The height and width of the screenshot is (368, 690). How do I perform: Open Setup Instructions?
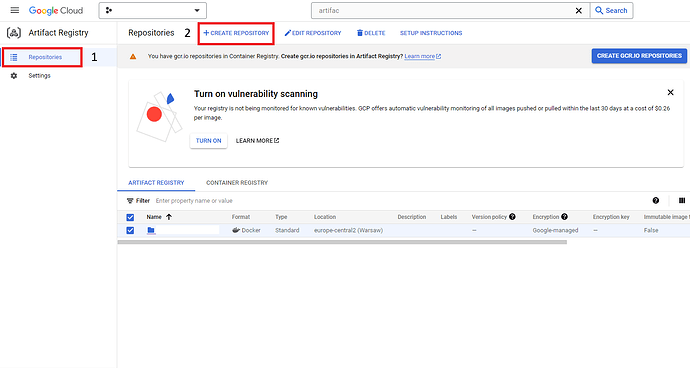click(431, 33)
